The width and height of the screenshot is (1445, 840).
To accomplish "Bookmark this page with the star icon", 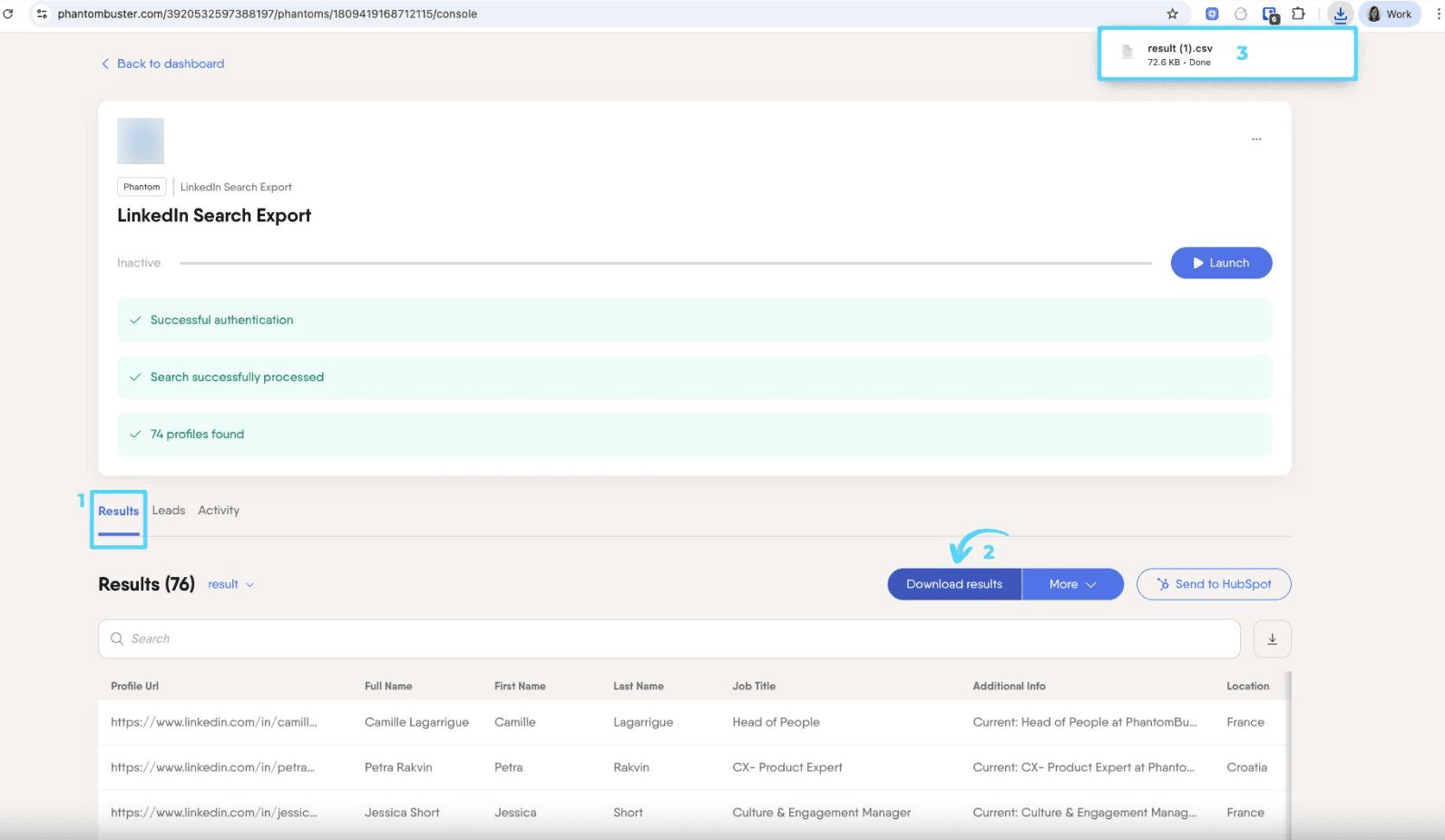I will [x=1172, y=14].
